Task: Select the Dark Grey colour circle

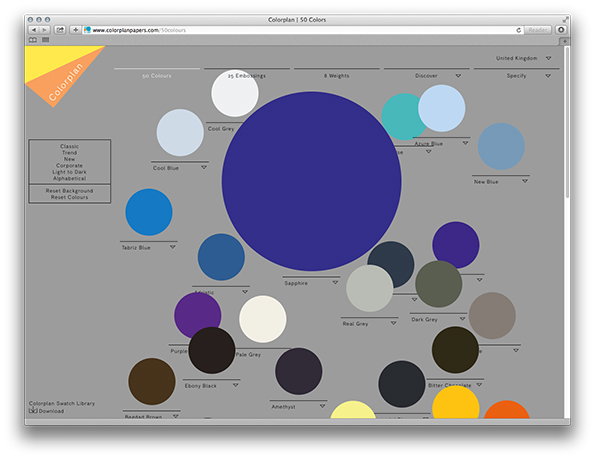Action: click(x=439, y=284)
